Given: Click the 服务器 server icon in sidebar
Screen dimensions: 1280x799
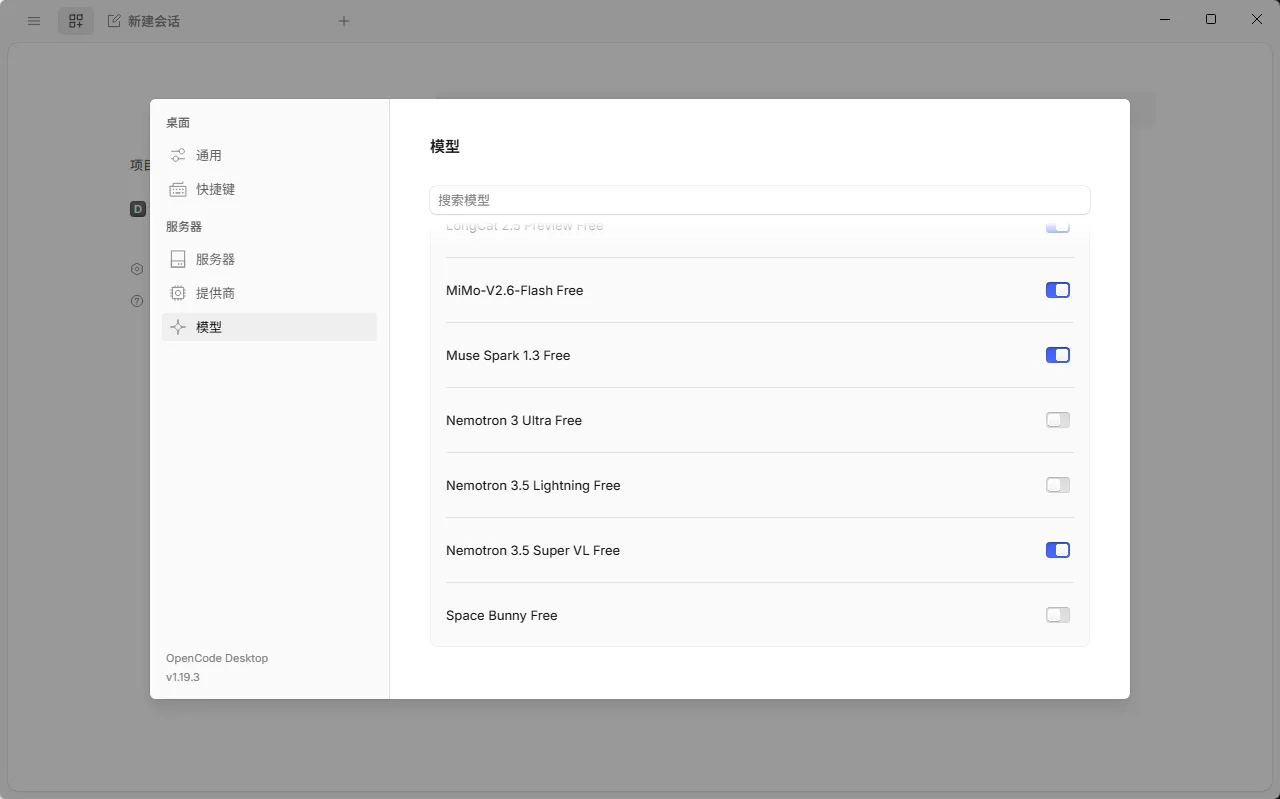Looking at the screenshot, I should point(178,259).
